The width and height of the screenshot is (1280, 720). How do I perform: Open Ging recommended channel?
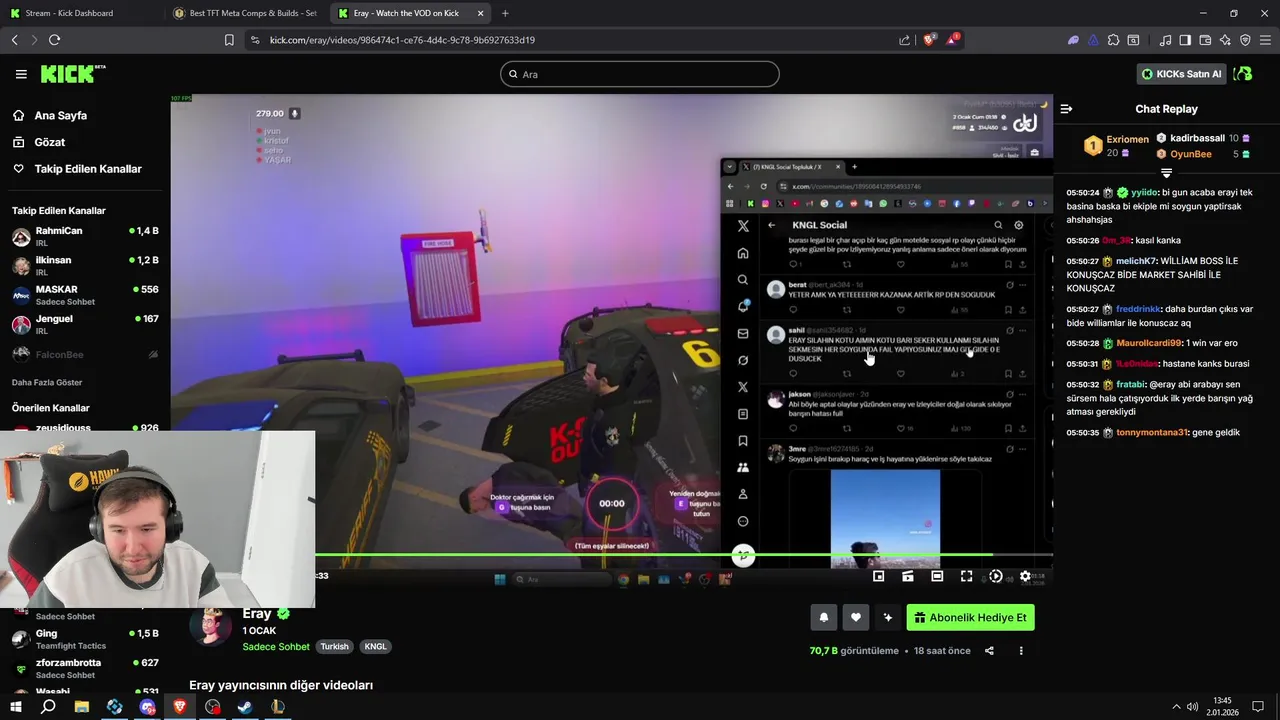point(85,639)
